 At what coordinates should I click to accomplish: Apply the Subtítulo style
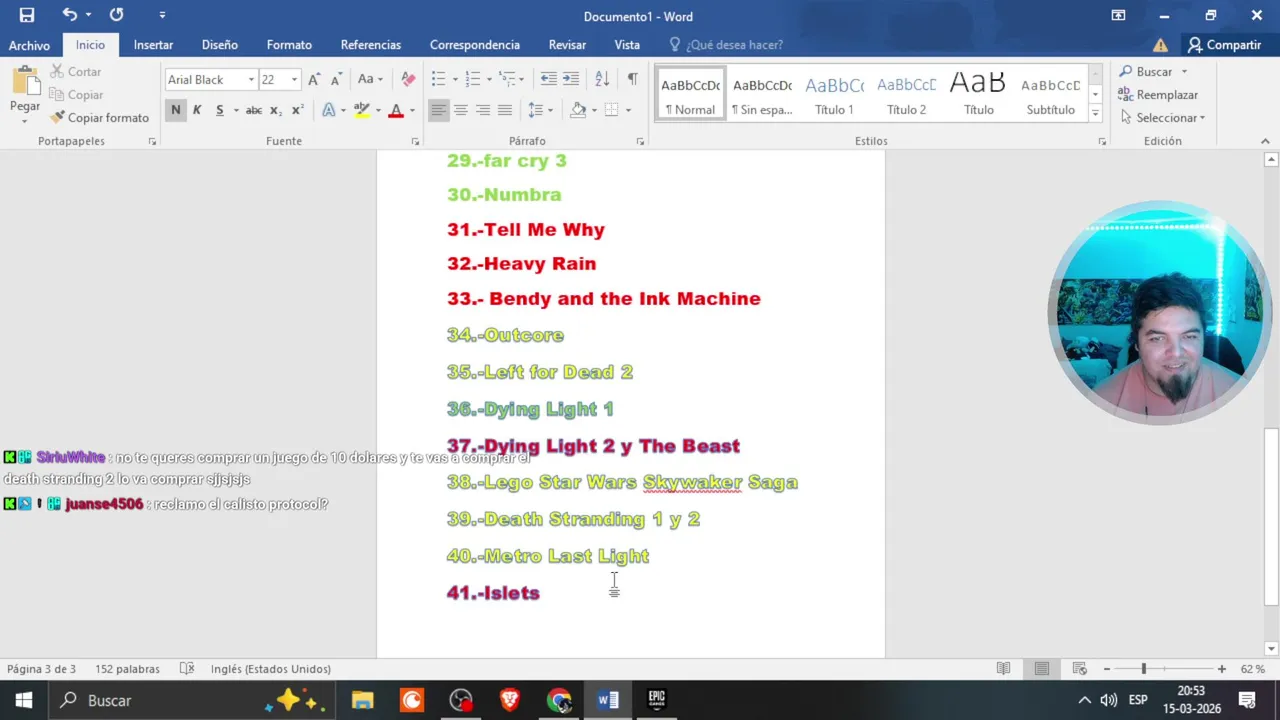1050,95
